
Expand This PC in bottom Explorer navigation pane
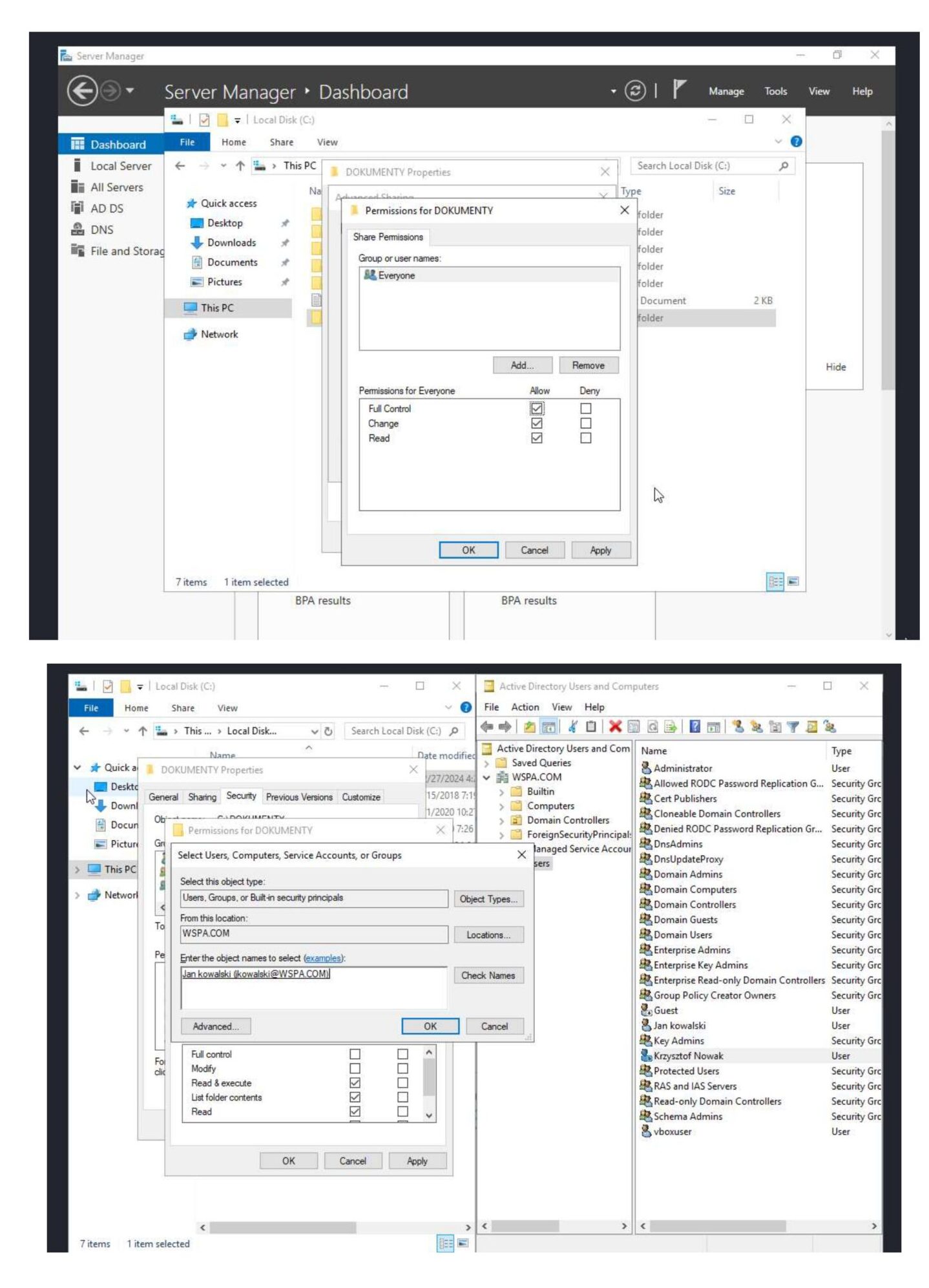tap(78, 869)
